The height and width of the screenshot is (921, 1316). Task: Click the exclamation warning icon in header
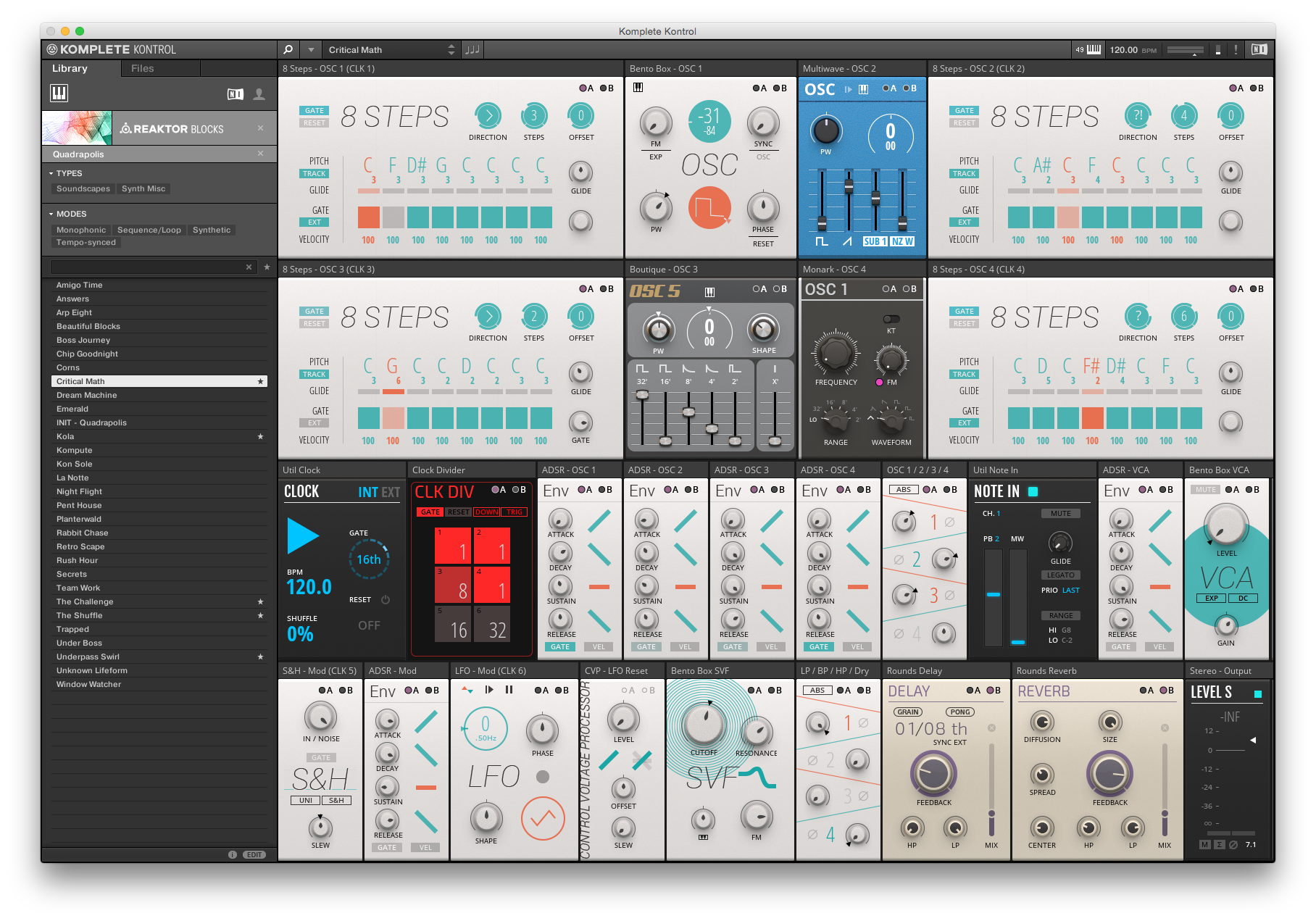pos(1236,50)
